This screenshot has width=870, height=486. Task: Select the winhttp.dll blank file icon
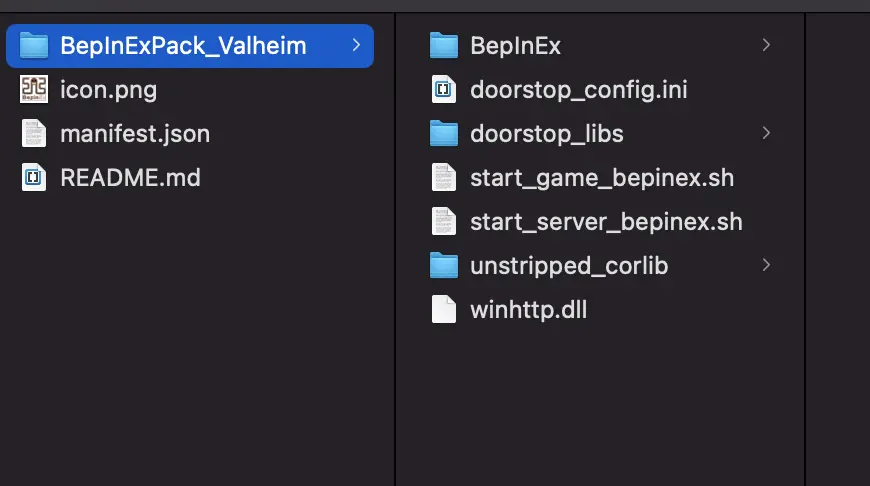point(444,310)
